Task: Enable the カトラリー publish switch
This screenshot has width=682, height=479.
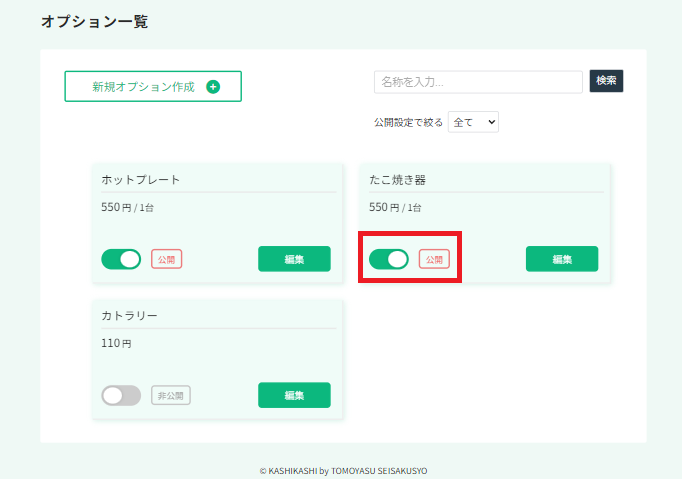Action: 121,395
